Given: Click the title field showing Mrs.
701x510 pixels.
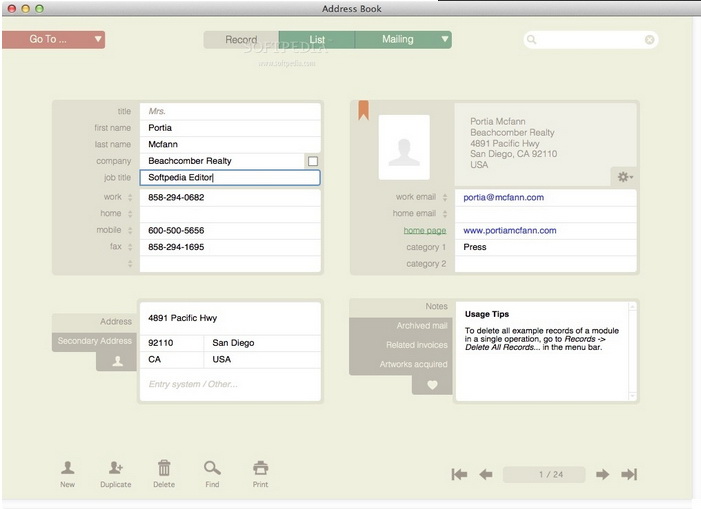Looking at the screenshot, I should coord(230,111).
